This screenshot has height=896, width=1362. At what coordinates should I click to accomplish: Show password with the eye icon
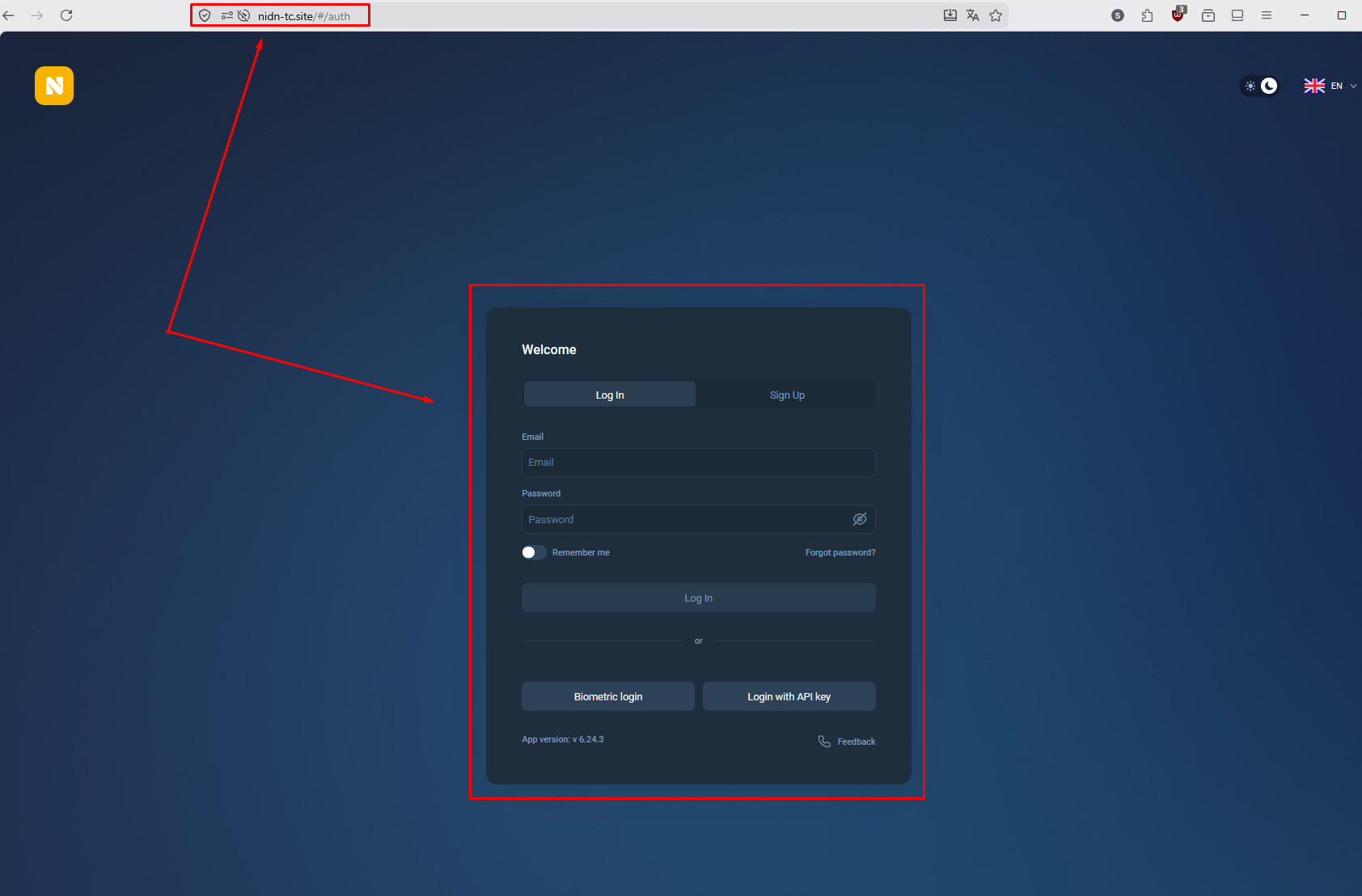point(860,519)
